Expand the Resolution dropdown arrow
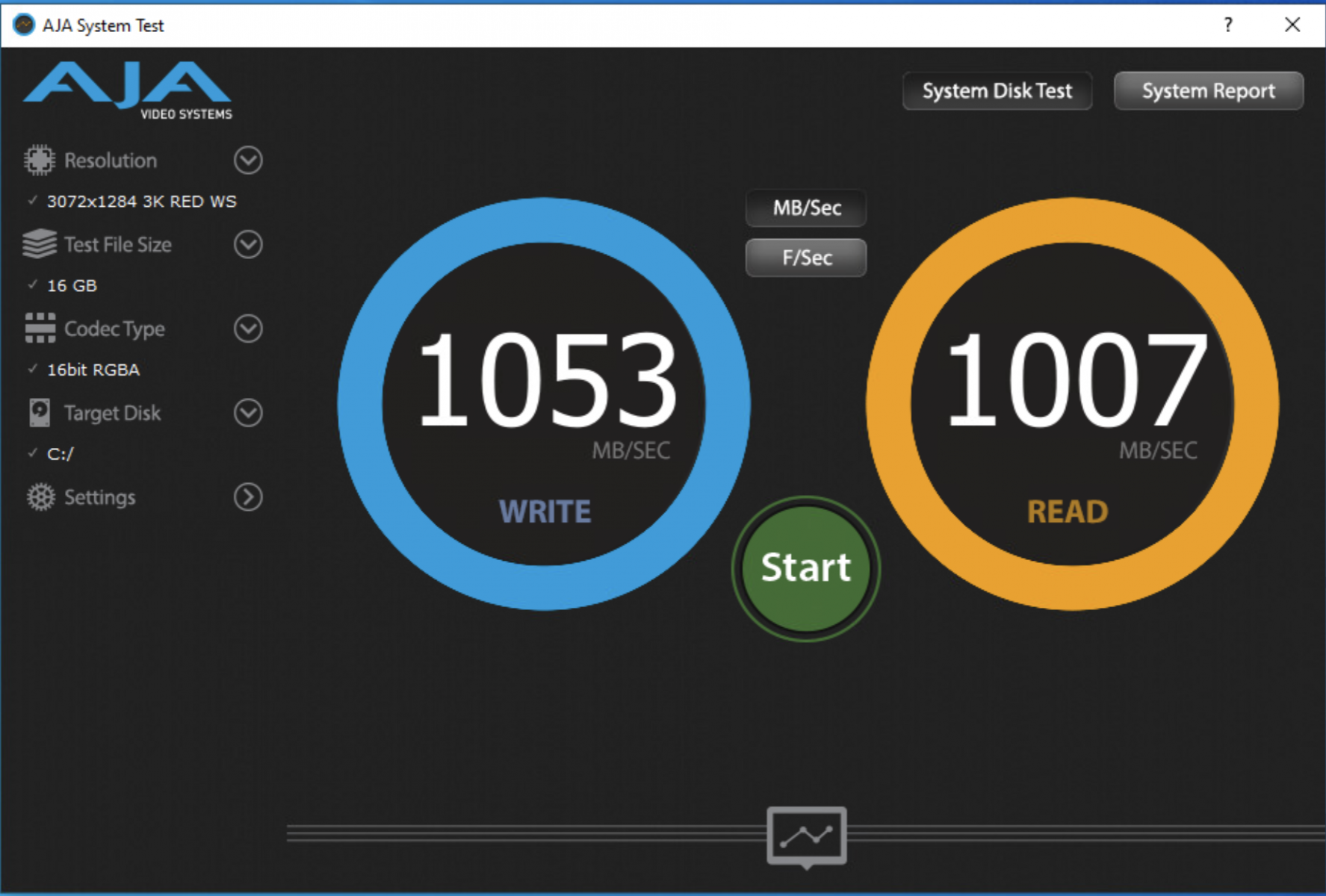 point(248,160)
